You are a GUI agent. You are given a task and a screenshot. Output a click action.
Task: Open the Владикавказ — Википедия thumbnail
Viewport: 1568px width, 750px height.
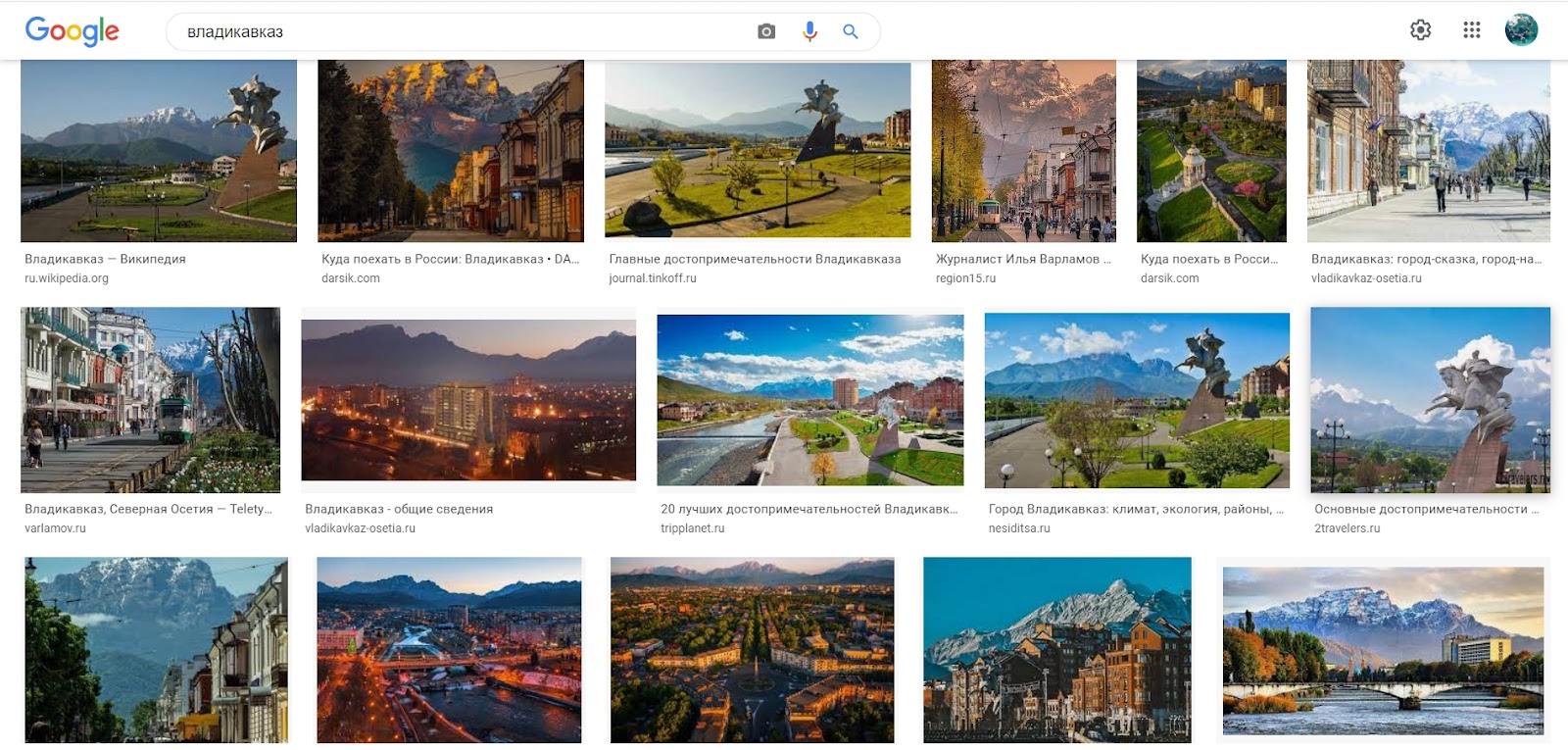coord(159,151)
